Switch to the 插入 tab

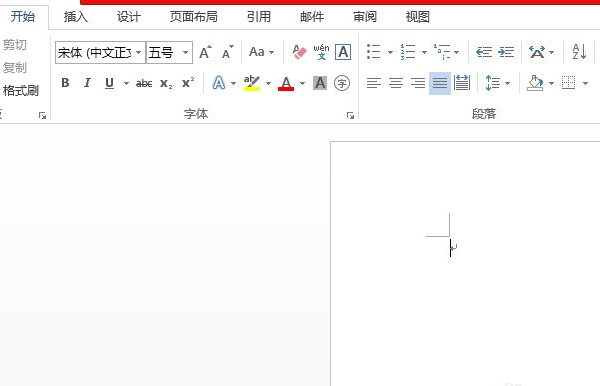click(x=76, y=16)
